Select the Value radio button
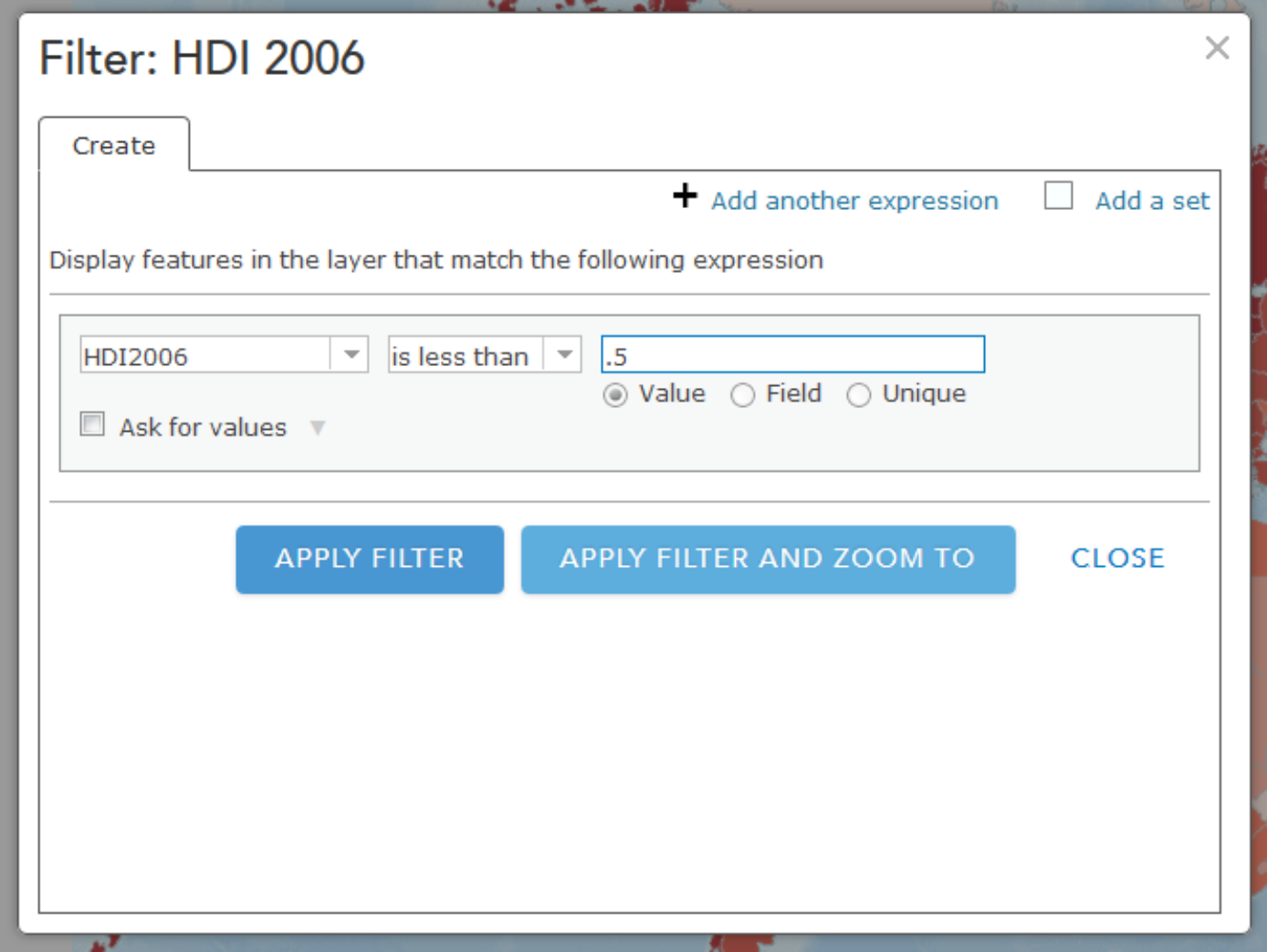Screen dimensions: 1267x952 coord(615,395)
